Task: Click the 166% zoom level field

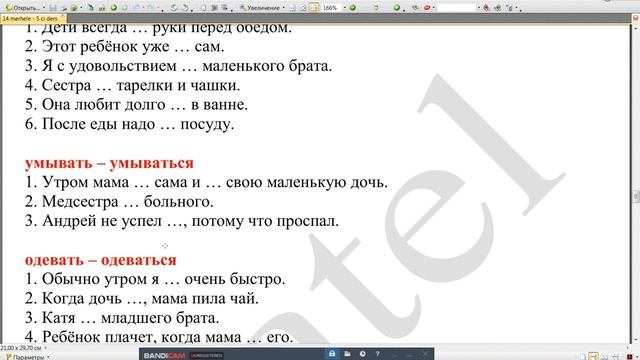Action: point(331,8)
